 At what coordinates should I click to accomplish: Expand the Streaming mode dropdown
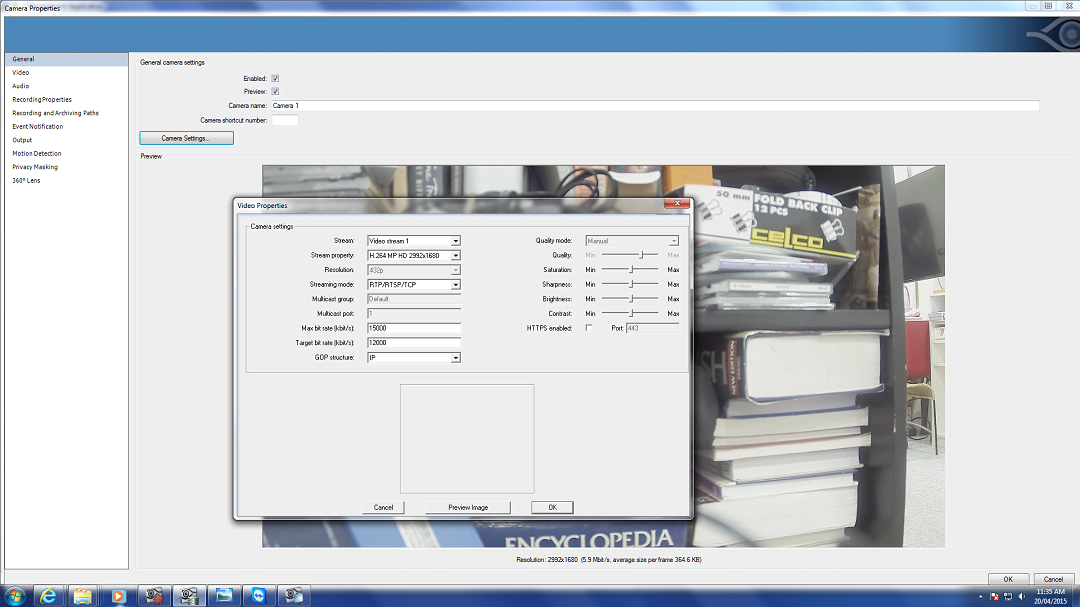[x=455, y=285]
